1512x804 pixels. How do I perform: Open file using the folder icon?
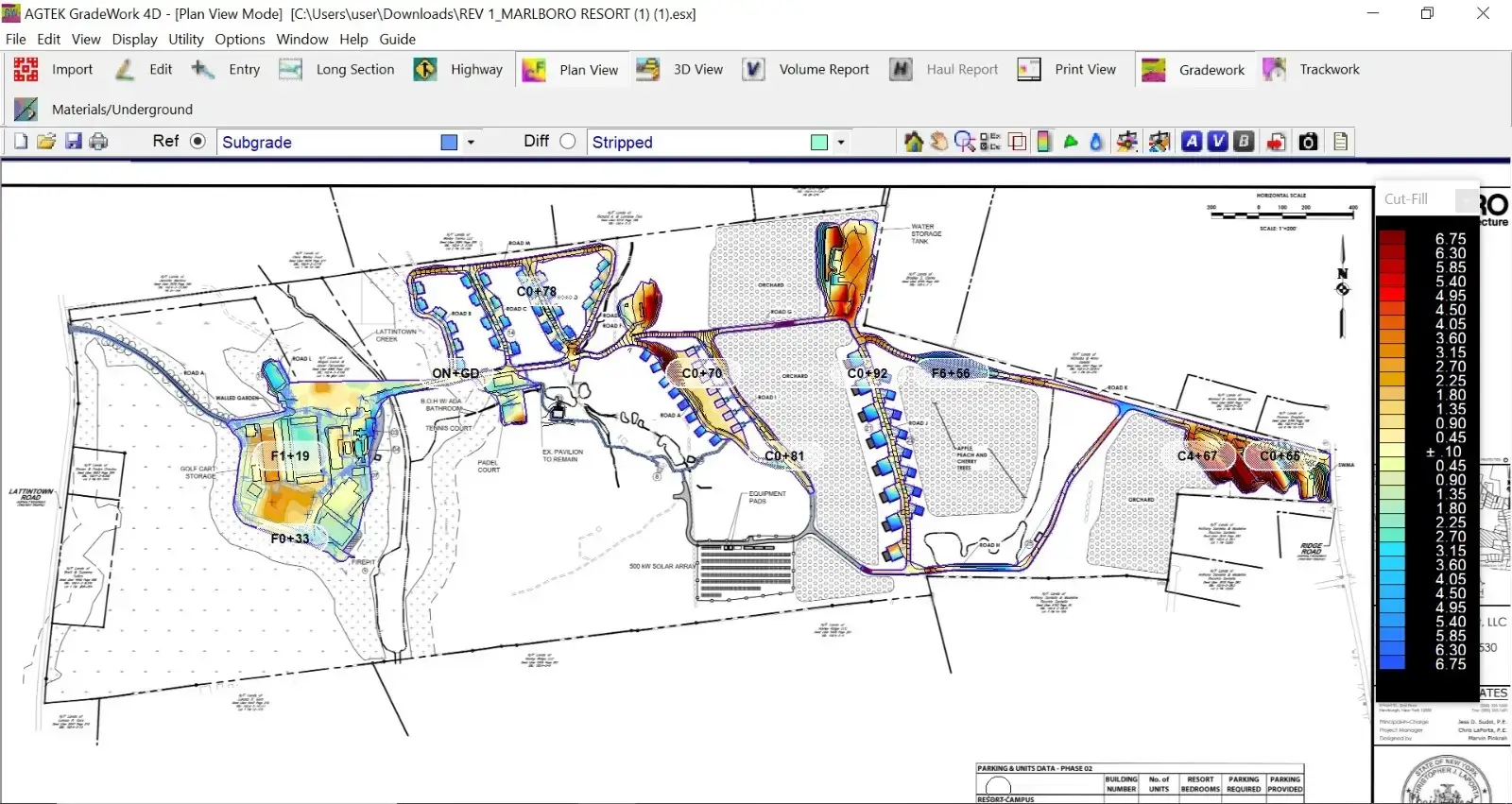46,142
